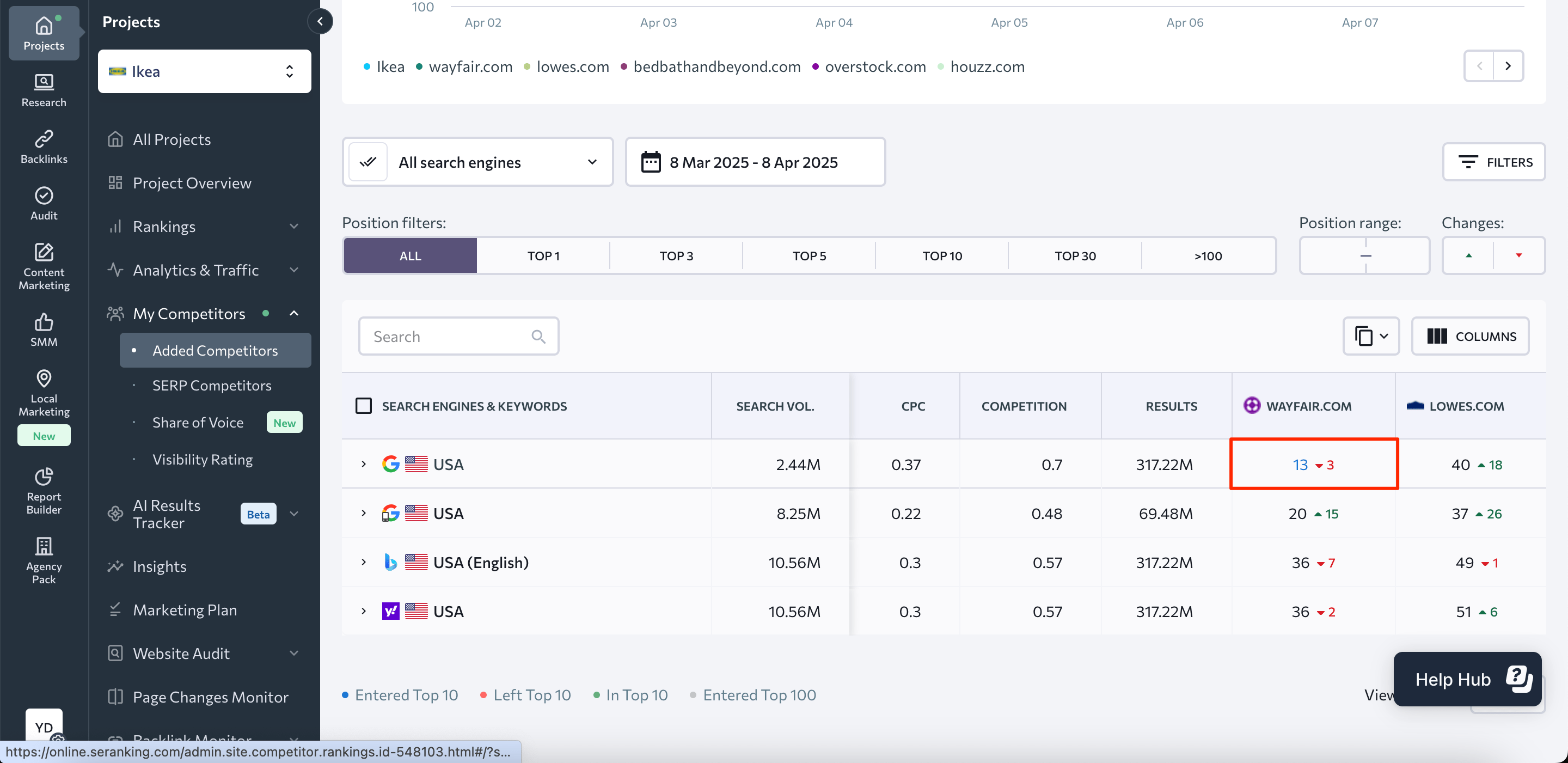
Task: Open the COLUMNS settings button
Action: coord(1470,336)
